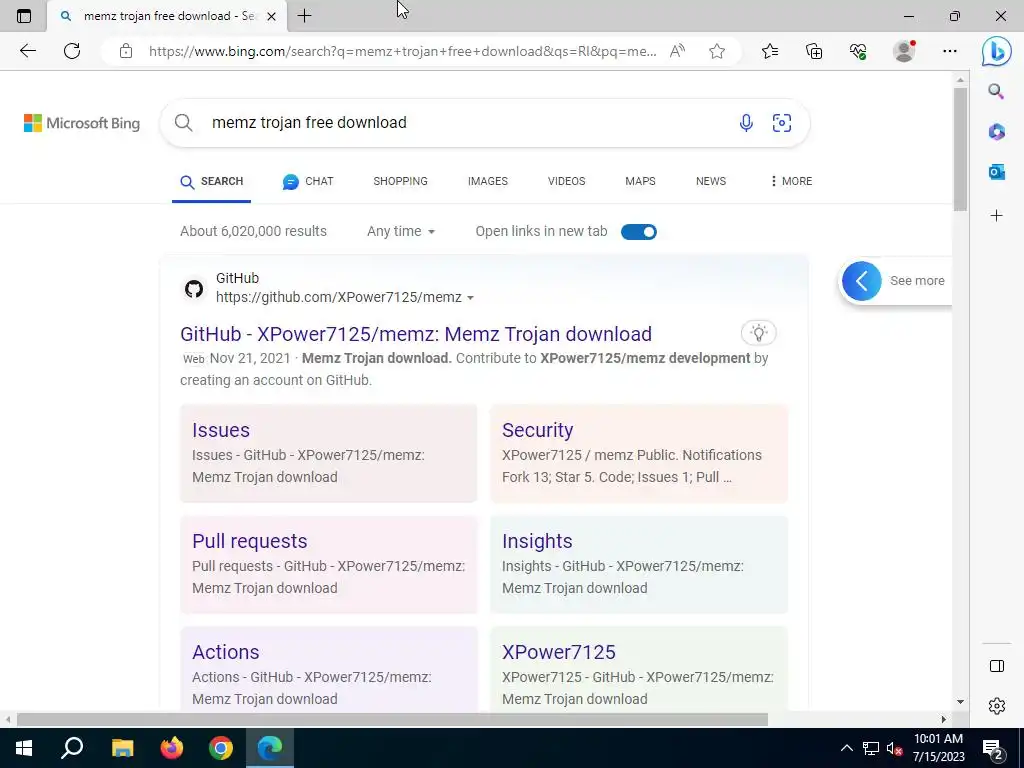Image resolution: width=1024 pixels, height=768 pixels.
Task: Open Settings and more ellipsis menu
Action: [x=950, y=51]
